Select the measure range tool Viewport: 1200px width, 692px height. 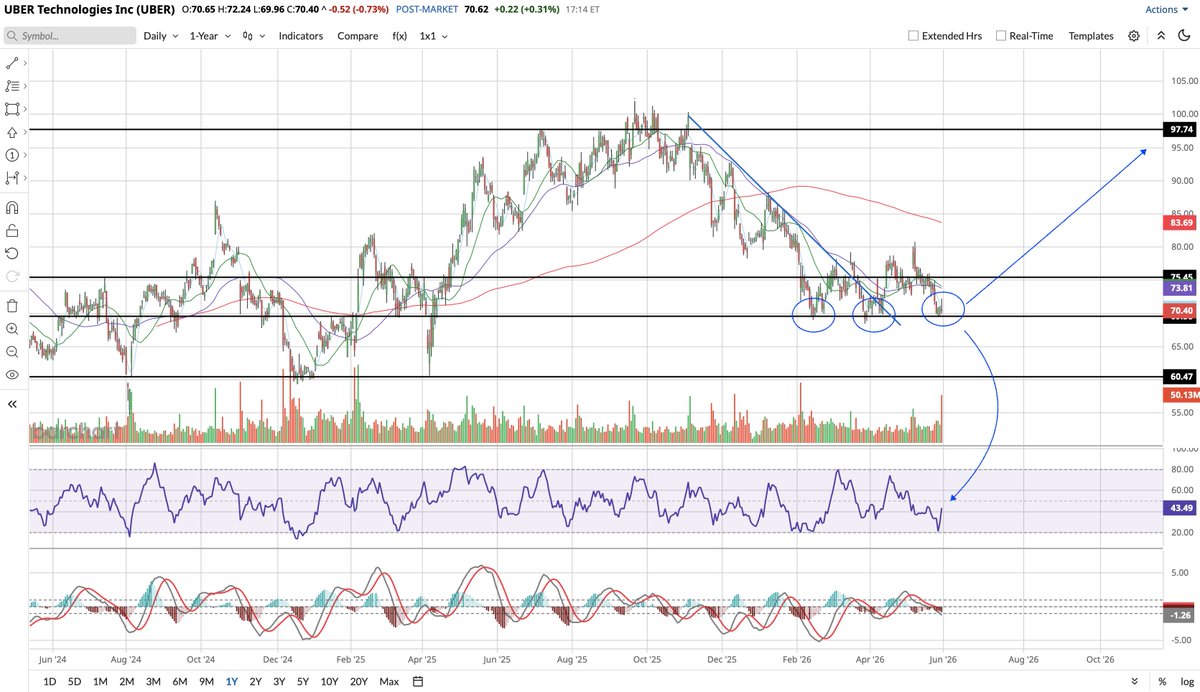11,178
